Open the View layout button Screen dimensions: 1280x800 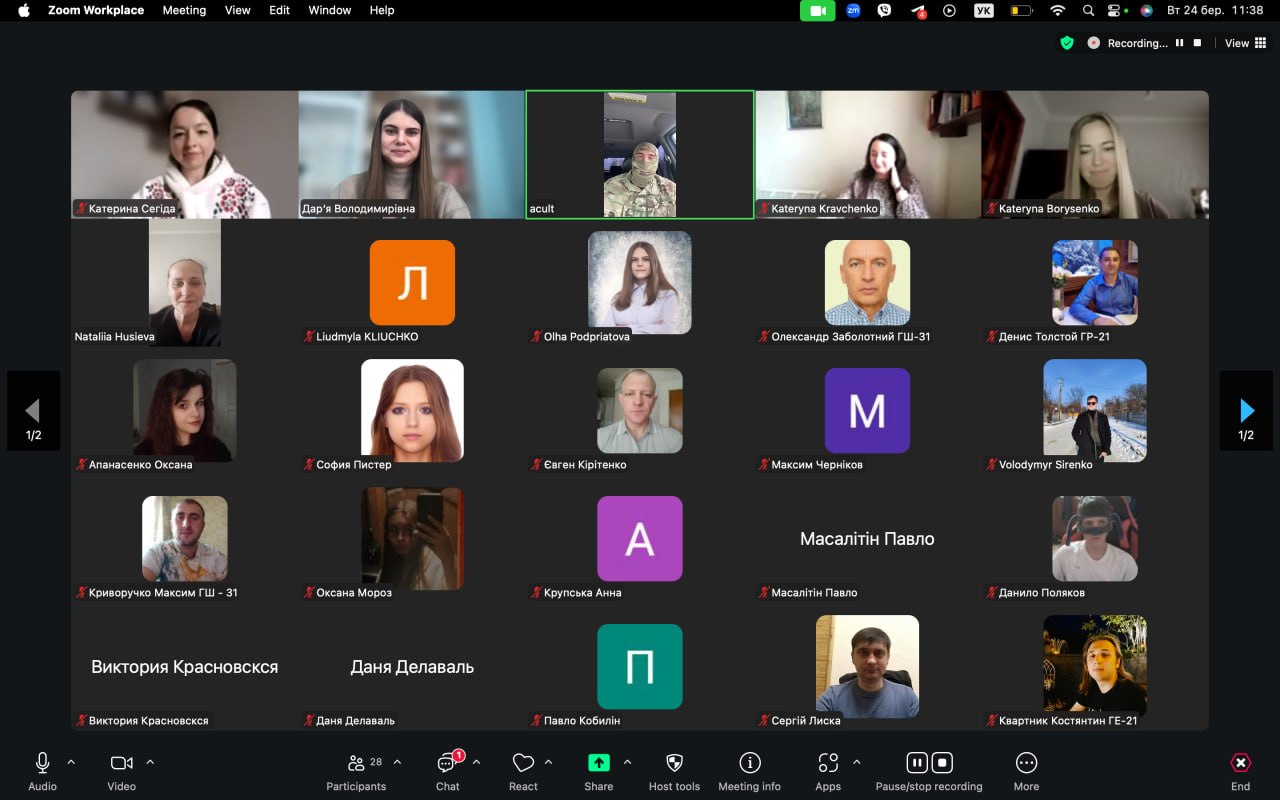coord(1242,43)
